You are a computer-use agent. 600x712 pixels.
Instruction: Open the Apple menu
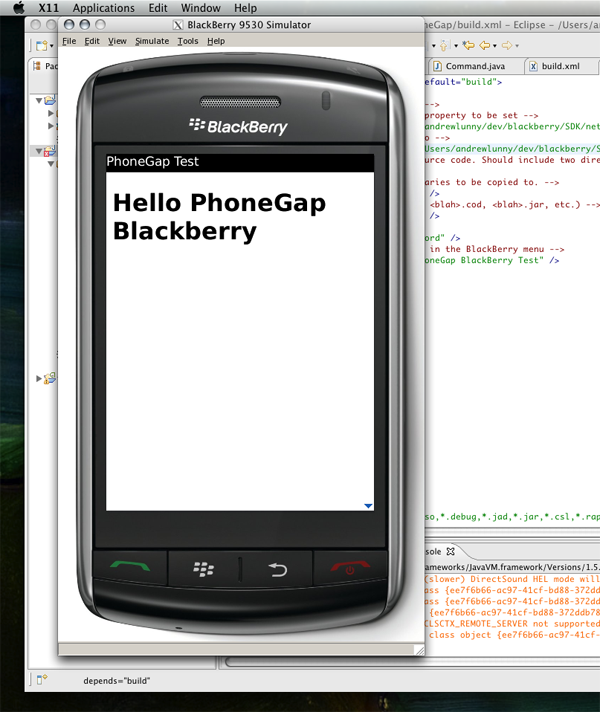click(x=19, y=8)
